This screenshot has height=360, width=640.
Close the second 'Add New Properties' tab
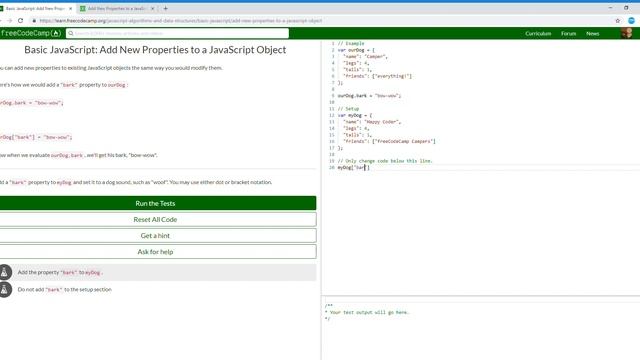(153, 9)
